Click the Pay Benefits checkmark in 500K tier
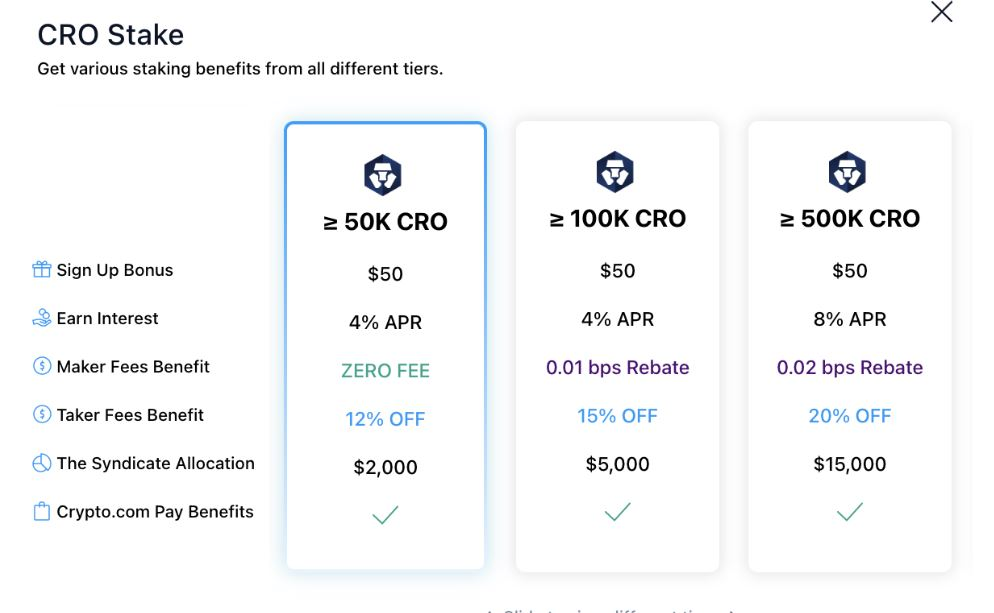Image resolution: width=994 pixels, height=613 pixels. 849,512
